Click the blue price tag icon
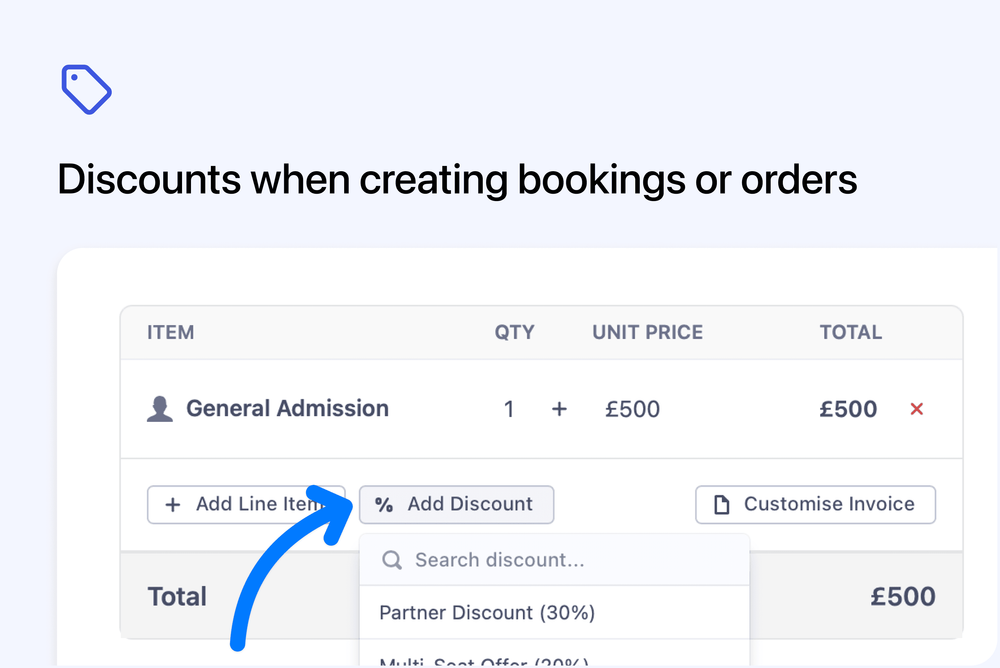Screen dimensions: 1000x668 click(86, 89)
